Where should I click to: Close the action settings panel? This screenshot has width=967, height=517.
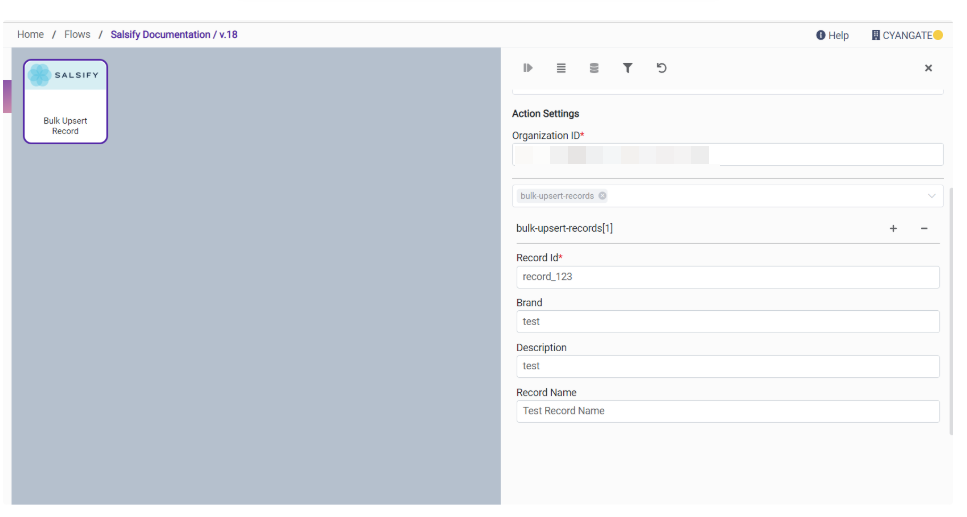click(928, 68)
